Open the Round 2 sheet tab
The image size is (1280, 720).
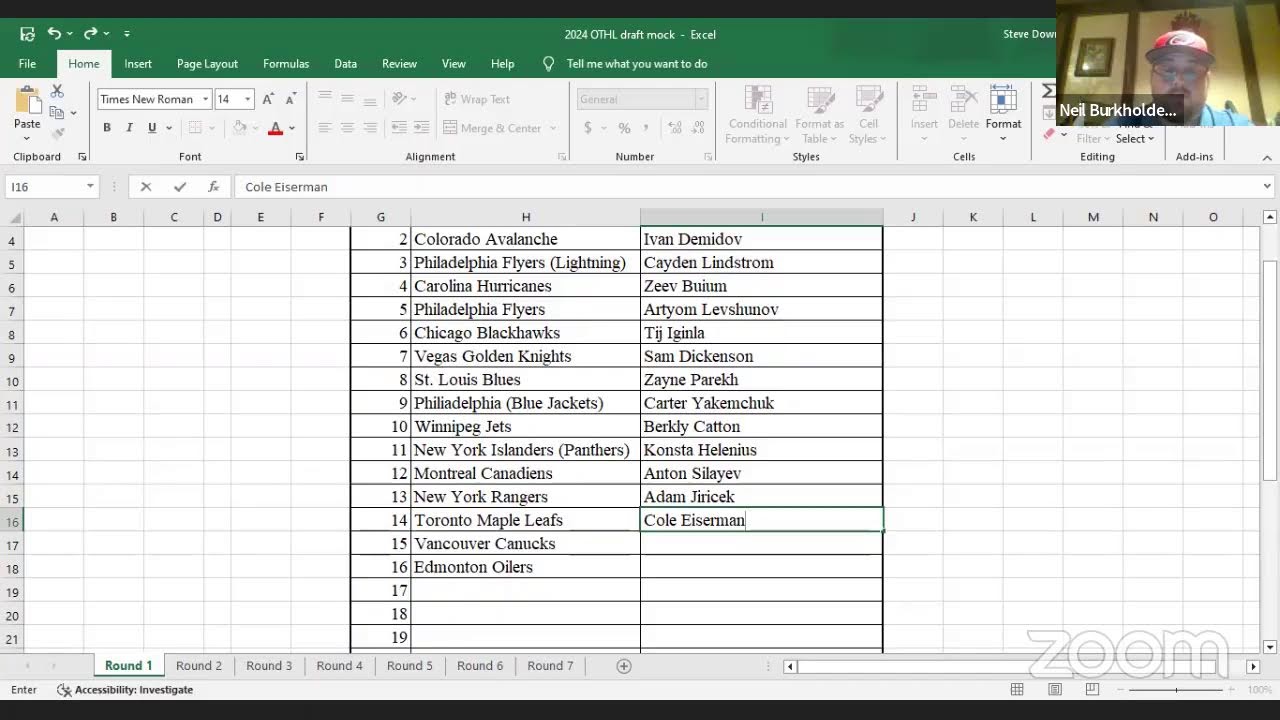pyautogui.click(x=199, y=666)
